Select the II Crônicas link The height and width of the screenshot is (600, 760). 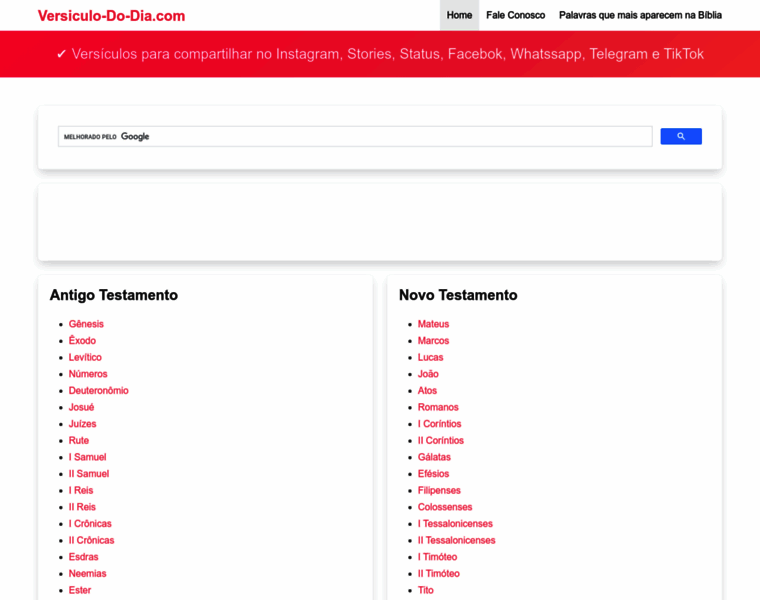(x=91, y=541)
